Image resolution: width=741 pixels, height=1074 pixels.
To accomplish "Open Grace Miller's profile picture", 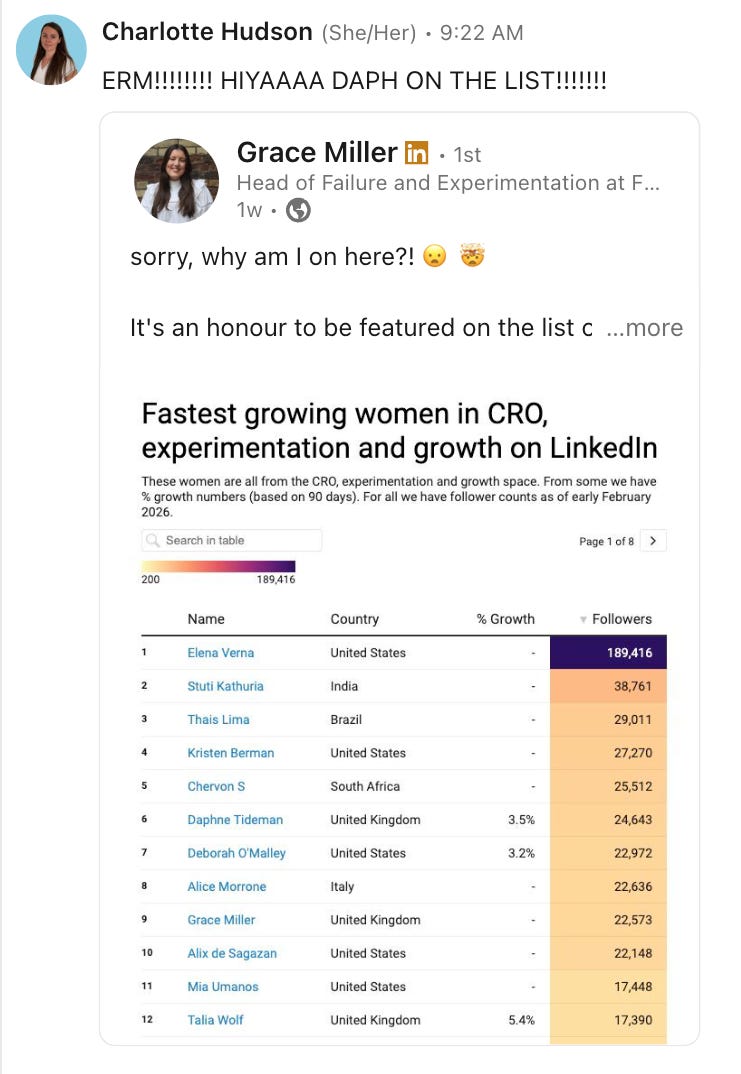I will coord(177,181).
